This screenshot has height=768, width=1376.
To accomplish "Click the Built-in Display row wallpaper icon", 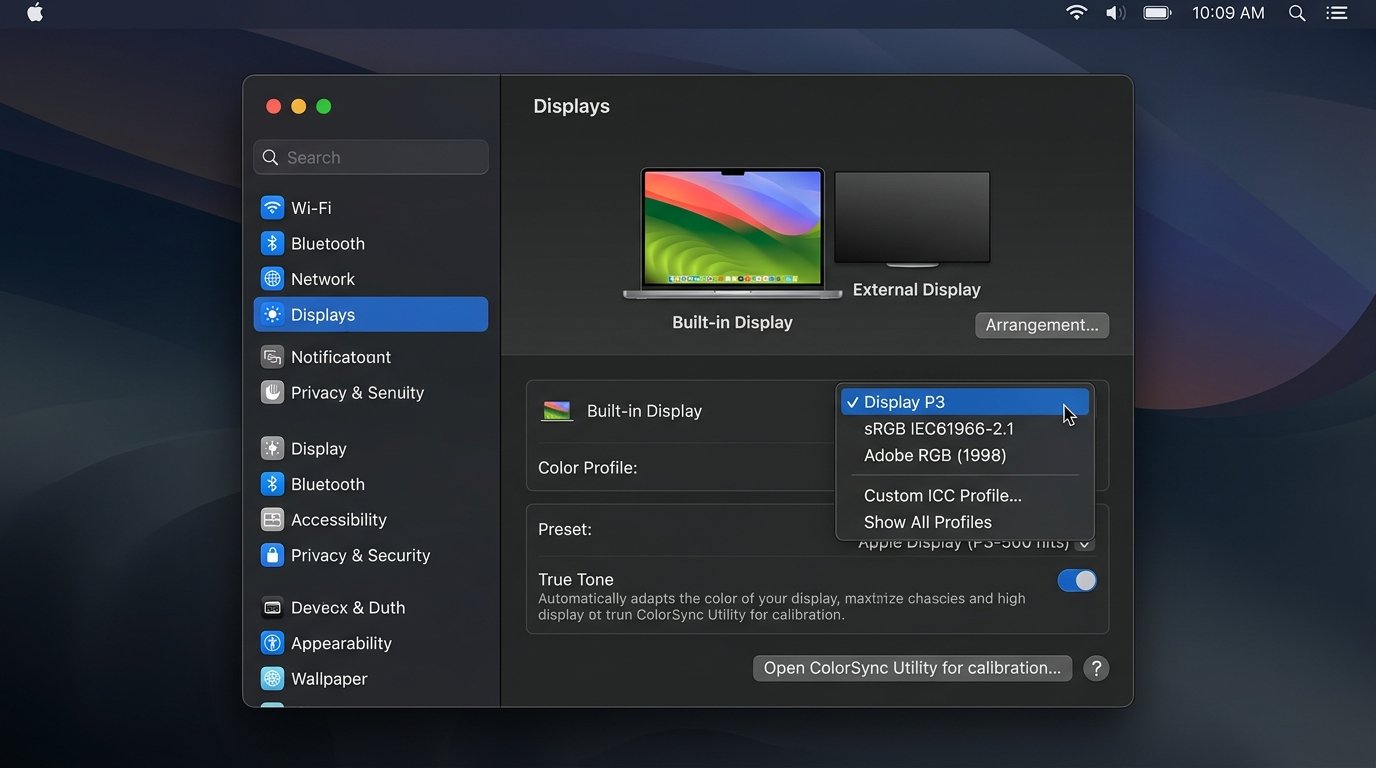I will pyautogui.click(x=557, y=411).
